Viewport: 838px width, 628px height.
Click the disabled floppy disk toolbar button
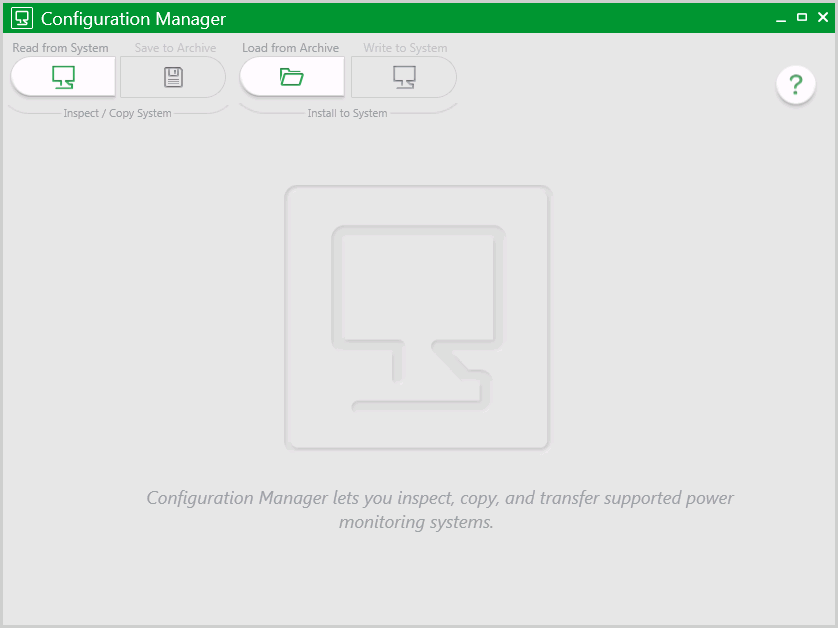173,76
